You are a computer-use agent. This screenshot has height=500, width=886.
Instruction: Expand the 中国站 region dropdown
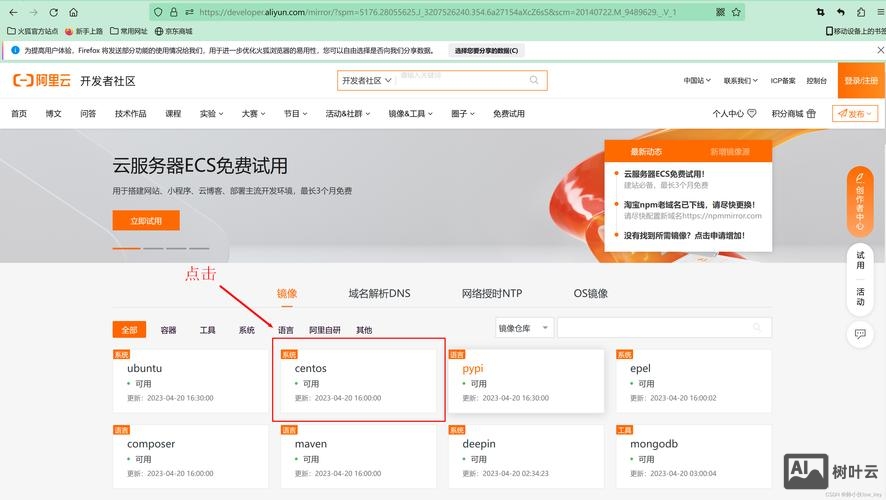click(697, 80)
